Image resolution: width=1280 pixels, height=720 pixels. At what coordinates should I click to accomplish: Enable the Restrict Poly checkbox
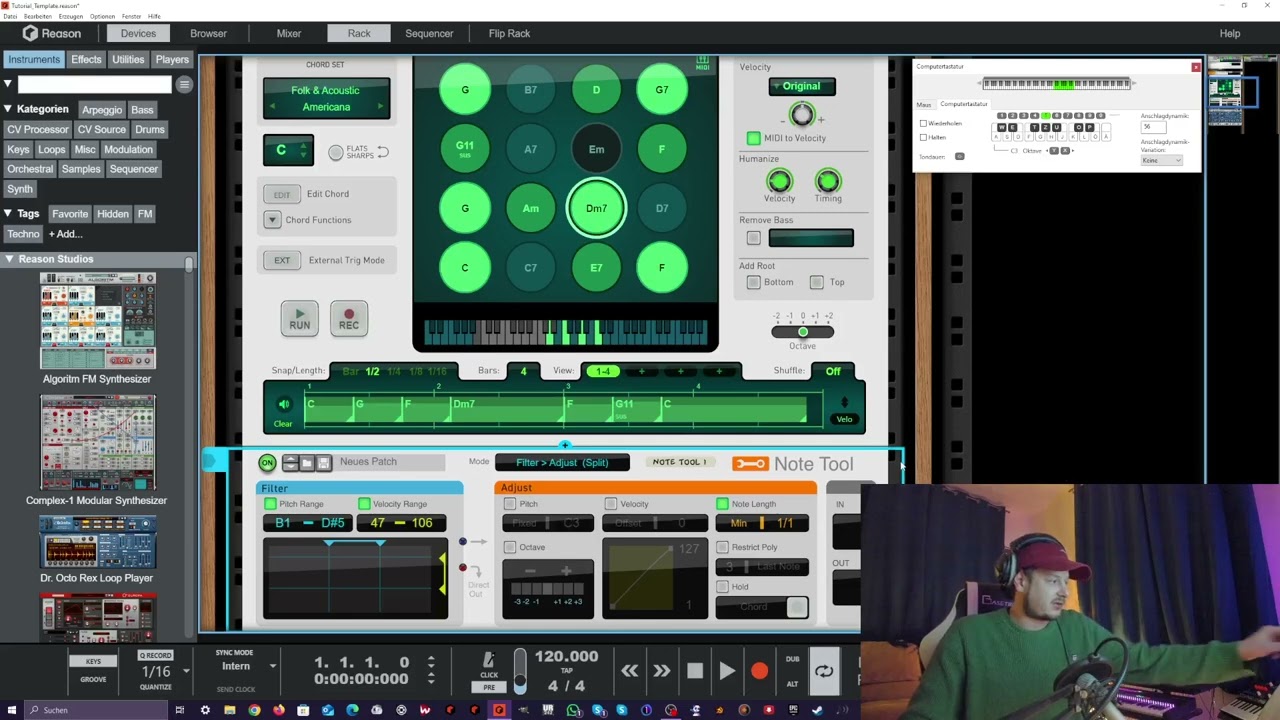pyautogui.click(x=722, y=547)
